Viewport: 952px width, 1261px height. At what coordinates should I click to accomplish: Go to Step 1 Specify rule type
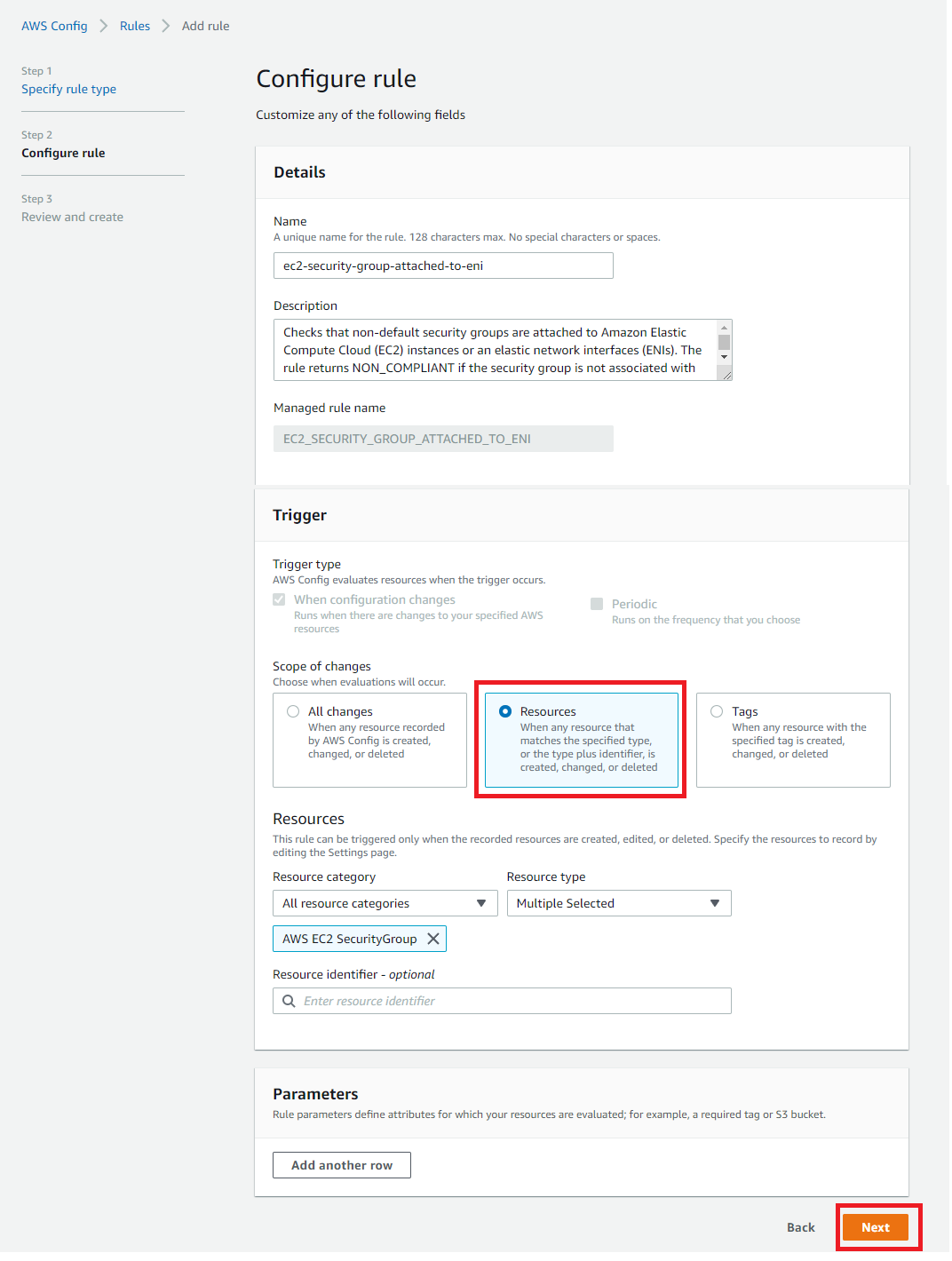[68, 89]
